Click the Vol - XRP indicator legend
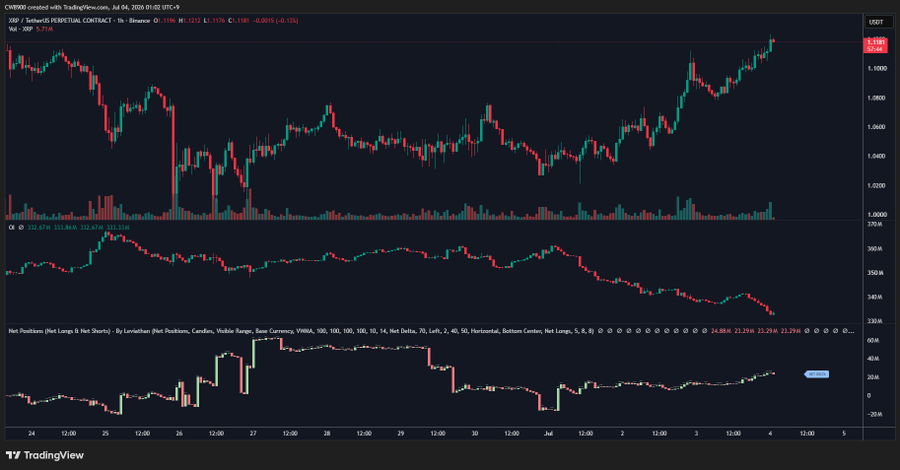Screen dimensions: 900x470 point(21,29)
